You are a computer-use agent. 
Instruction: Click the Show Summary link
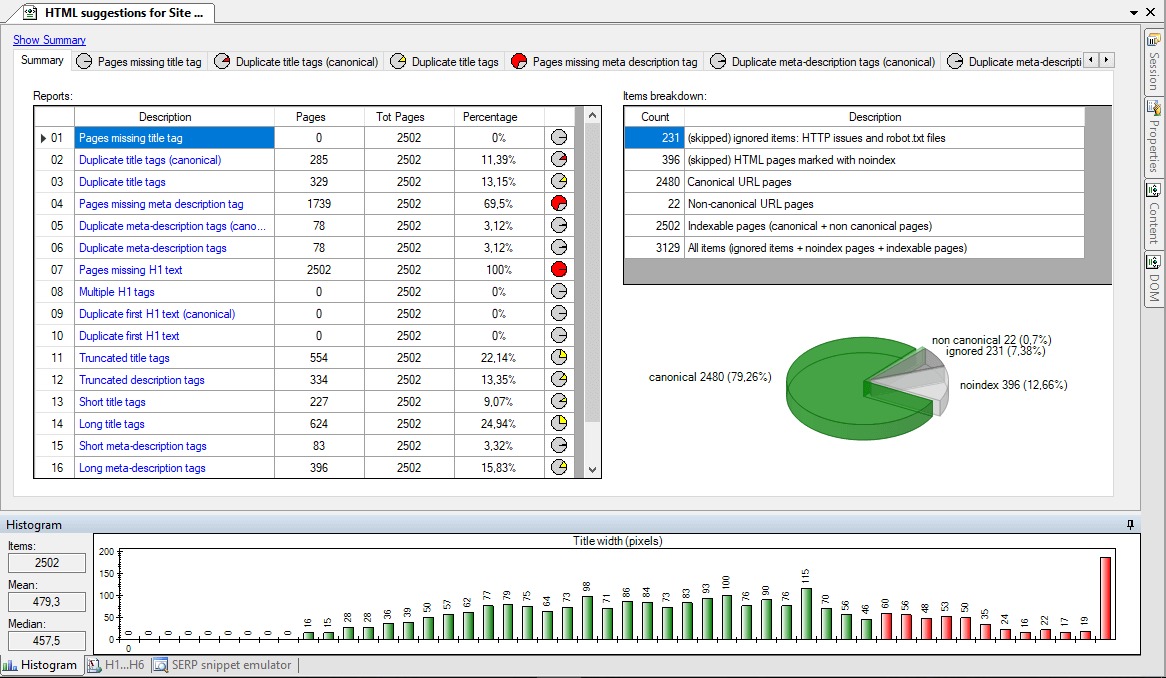pyautogui.click(x=48, y=40)
